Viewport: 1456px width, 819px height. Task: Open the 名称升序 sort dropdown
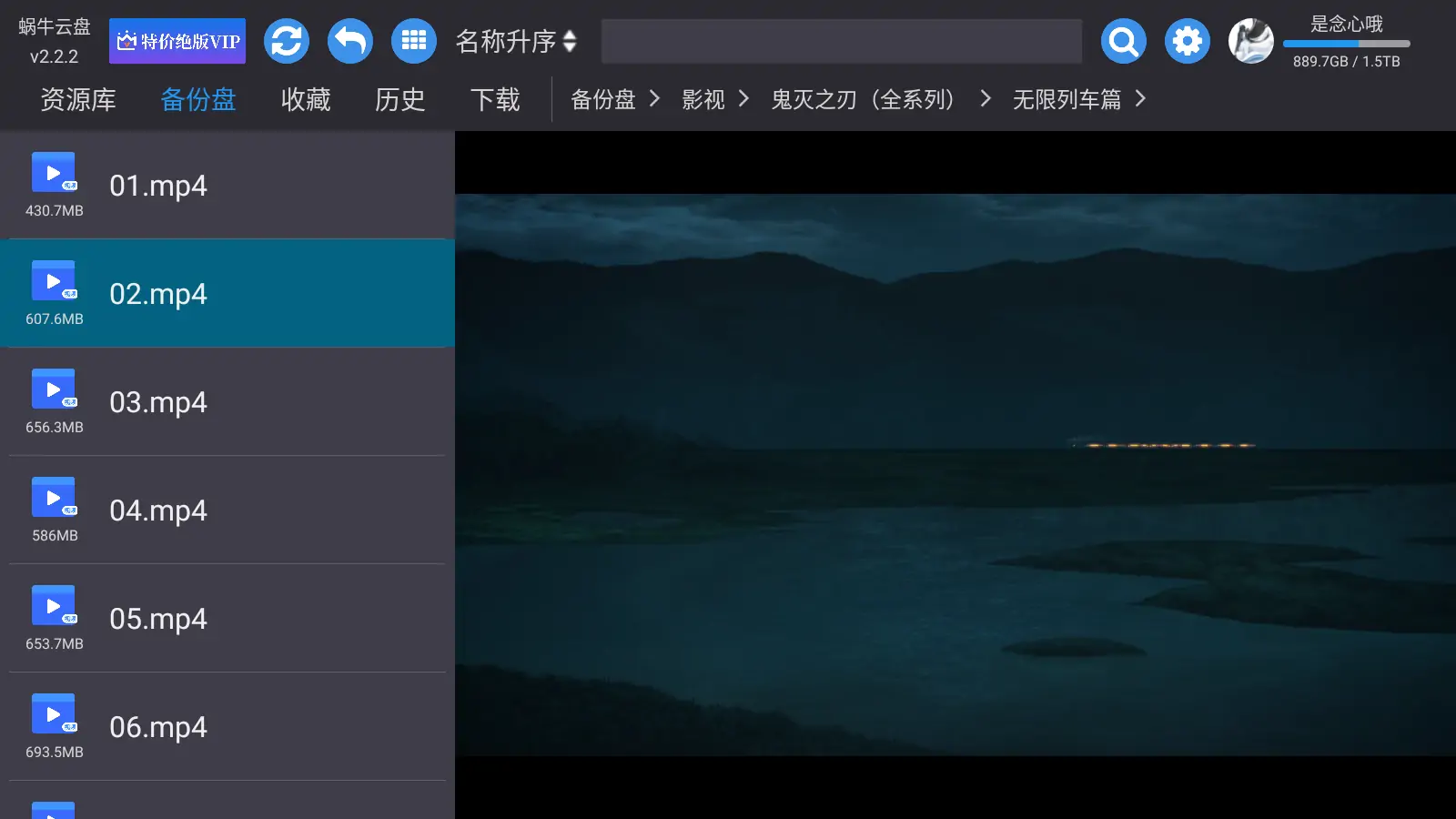(x=516, y=41)
